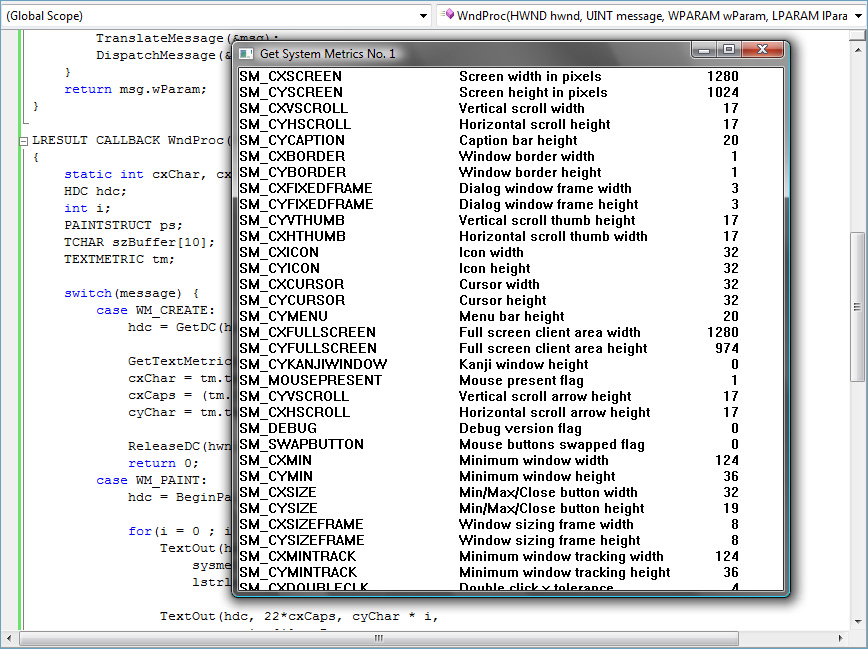Click SM_CXFIXEDFRAME label
The height and width of the screenshot is (649, 868).
pos(306,188)
